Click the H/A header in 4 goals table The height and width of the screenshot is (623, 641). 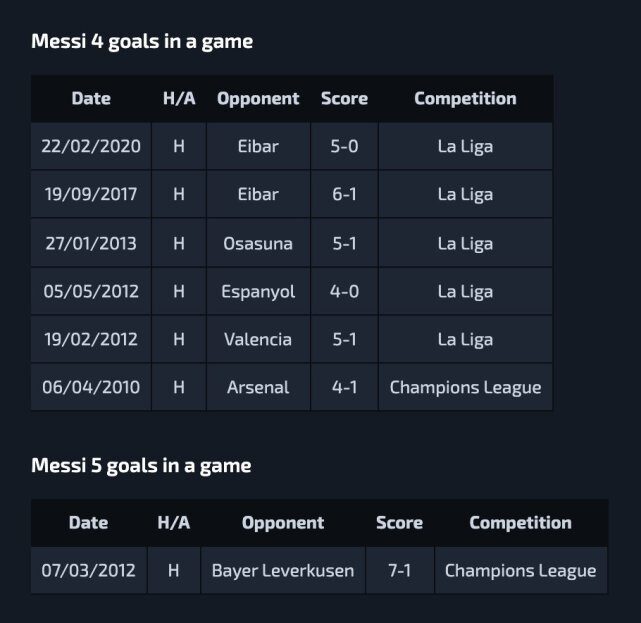click(x=179, y=99)
